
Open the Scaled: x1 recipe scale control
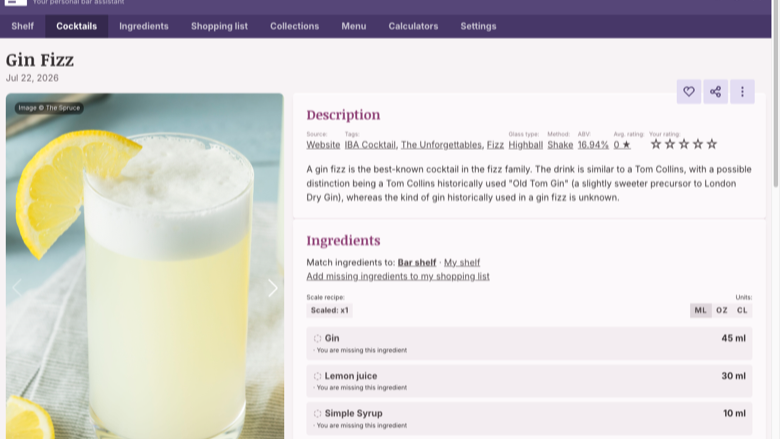click(x=329, y=310)
